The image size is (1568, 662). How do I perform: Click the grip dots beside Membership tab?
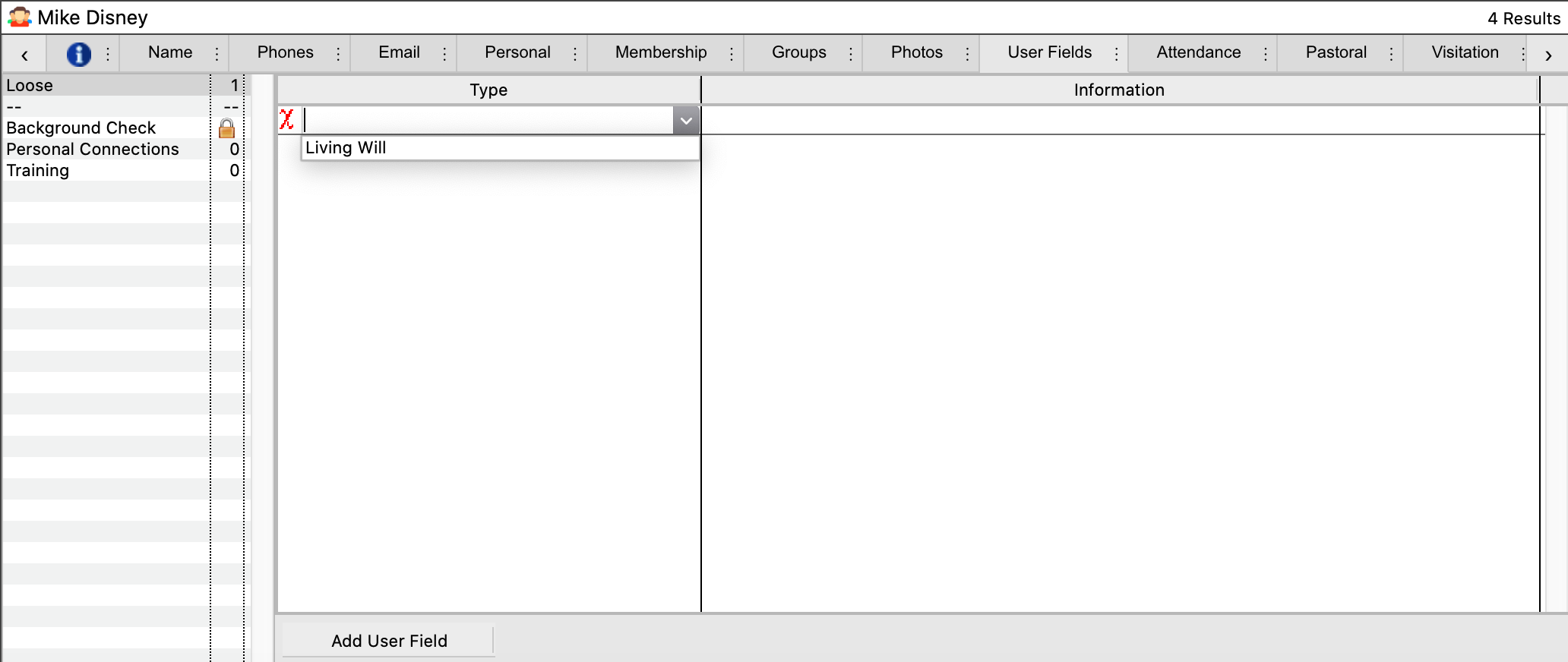[x=732, y=54]
